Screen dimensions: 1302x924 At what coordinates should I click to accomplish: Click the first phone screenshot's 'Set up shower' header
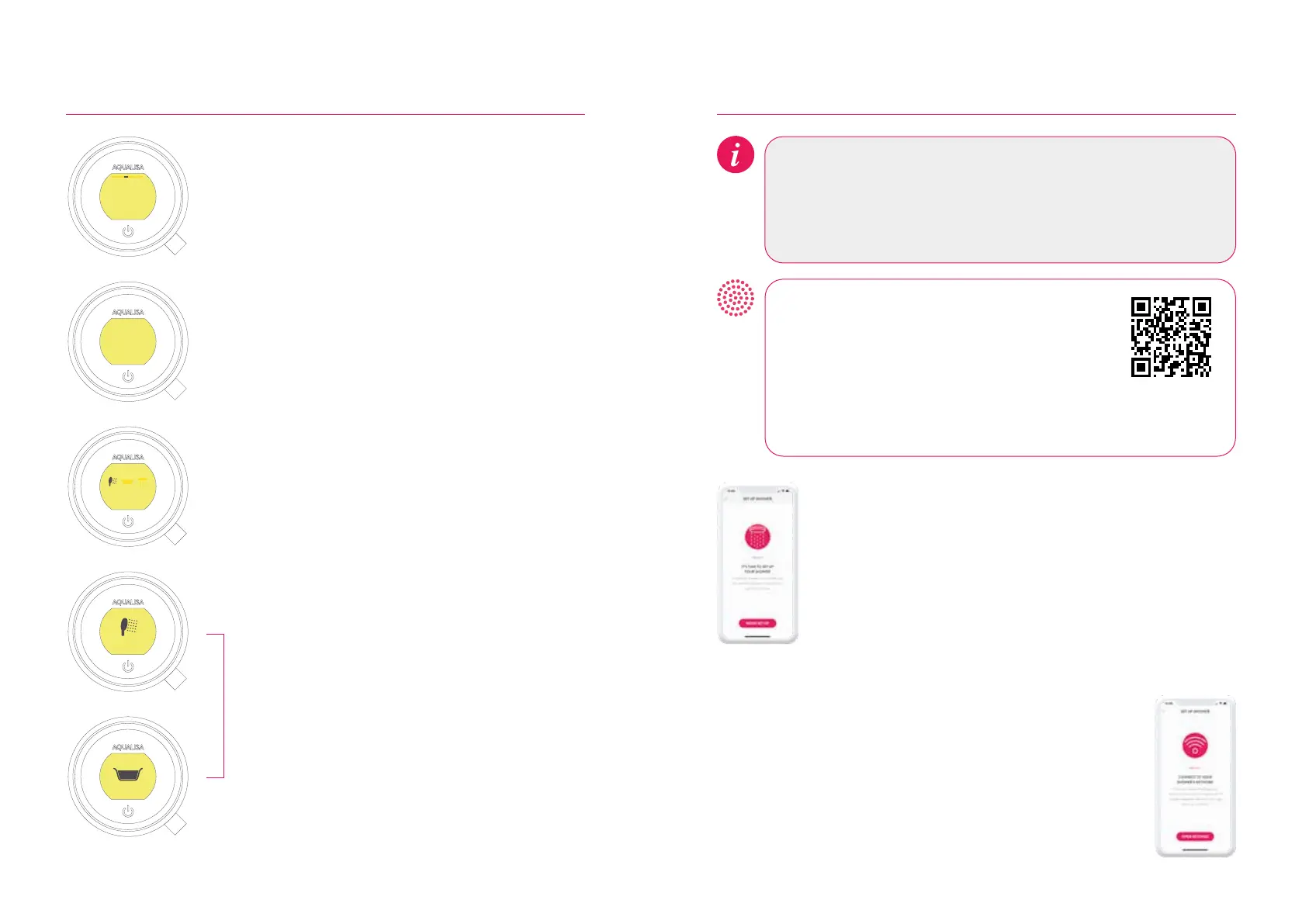(757, 499)
